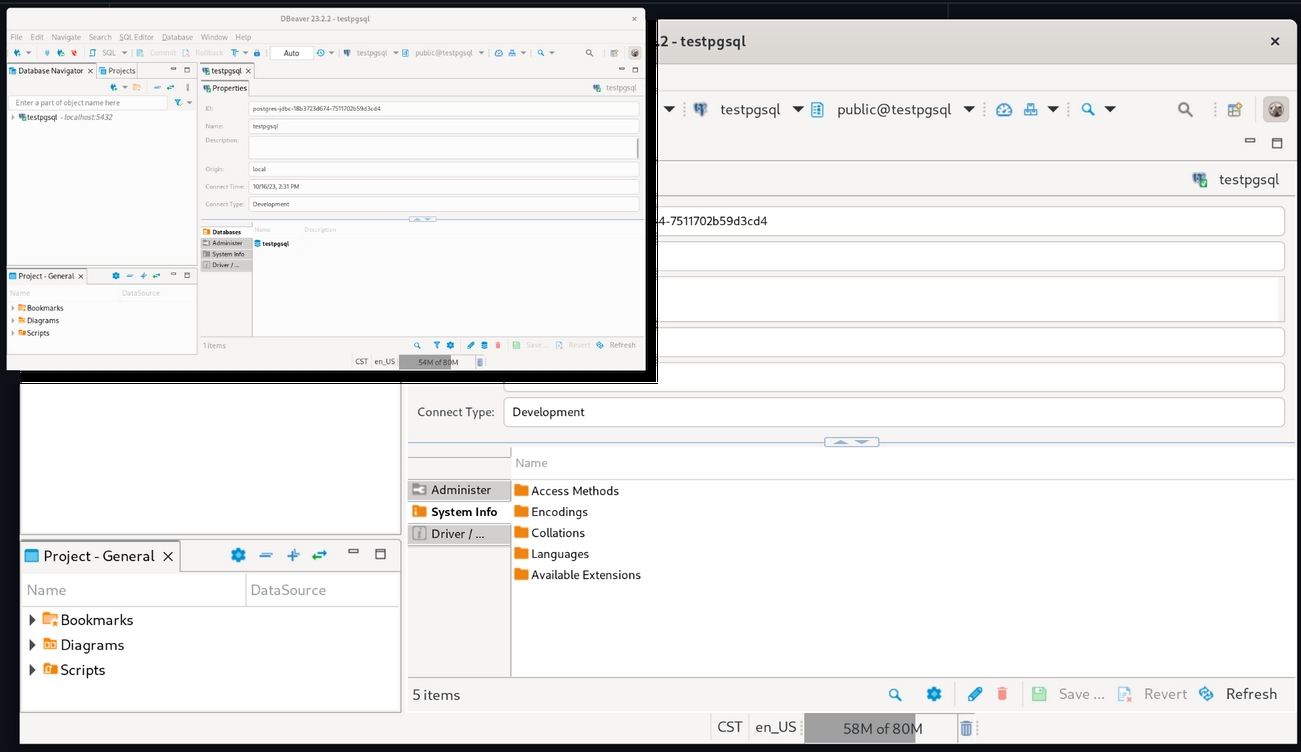Click Refresh button in front window bottom bar
The image size is (1301, 752).
pos(616,345)
